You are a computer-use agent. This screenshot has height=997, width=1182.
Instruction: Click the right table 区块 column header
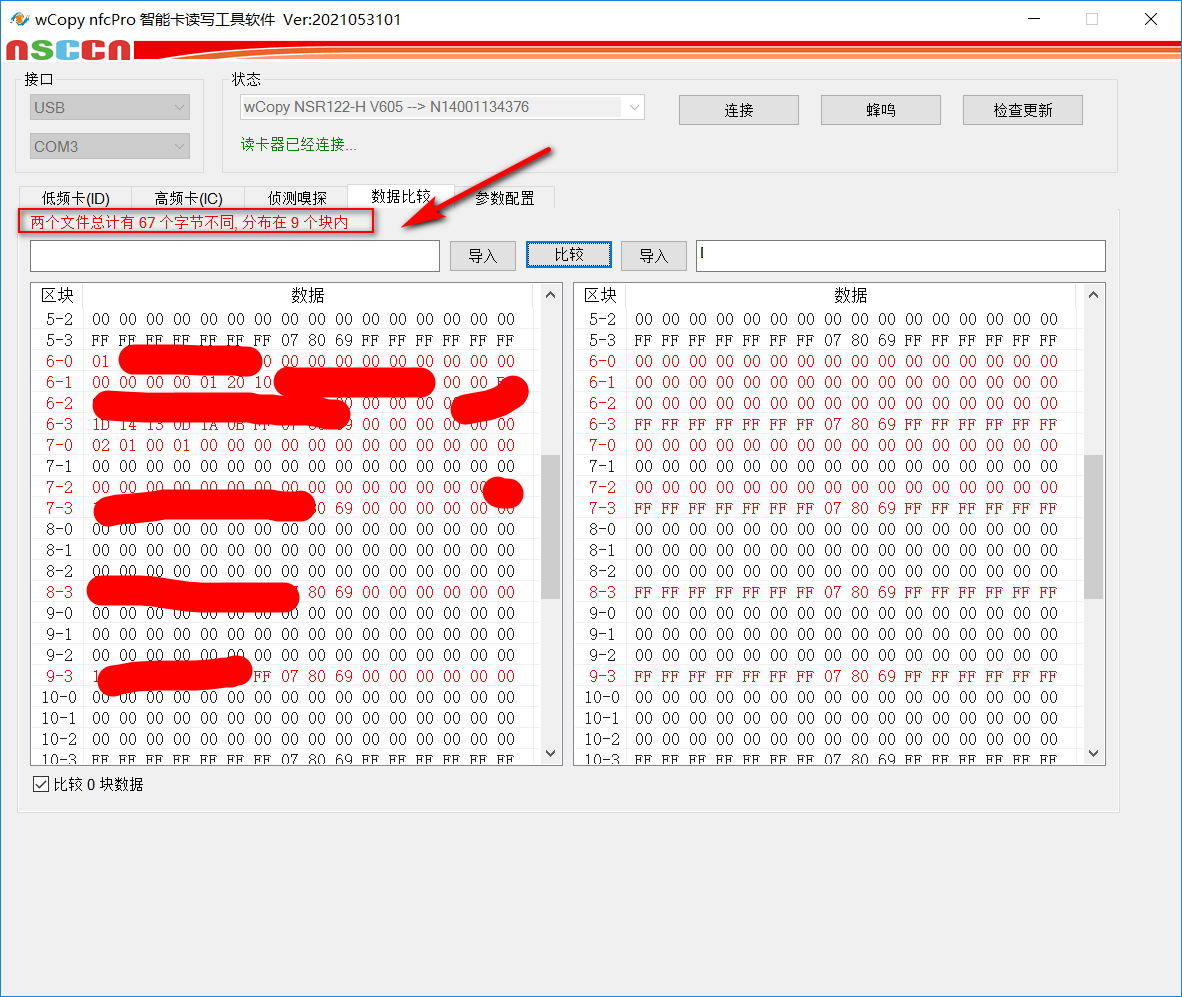[600, 295]
